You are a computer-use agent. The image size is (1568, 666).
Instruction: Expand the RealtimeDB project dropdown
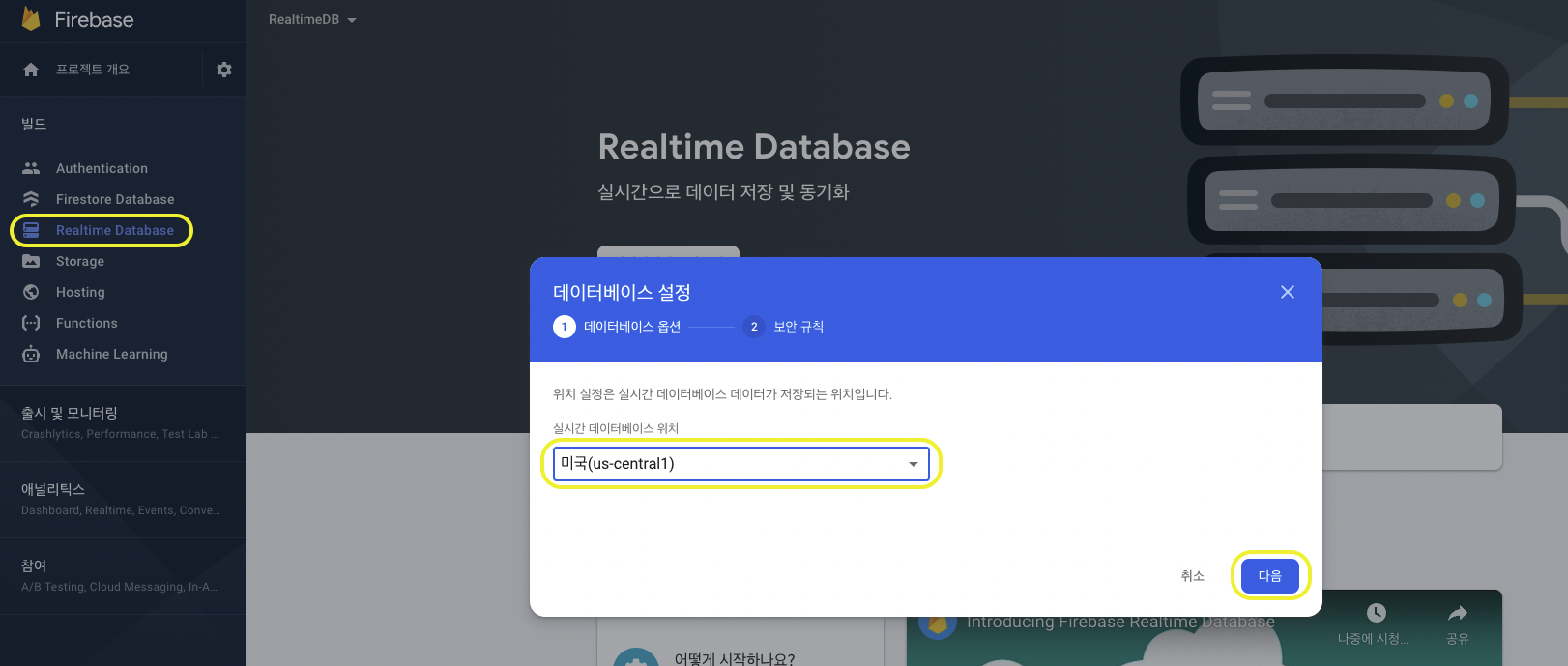click(x=312, y=19)
